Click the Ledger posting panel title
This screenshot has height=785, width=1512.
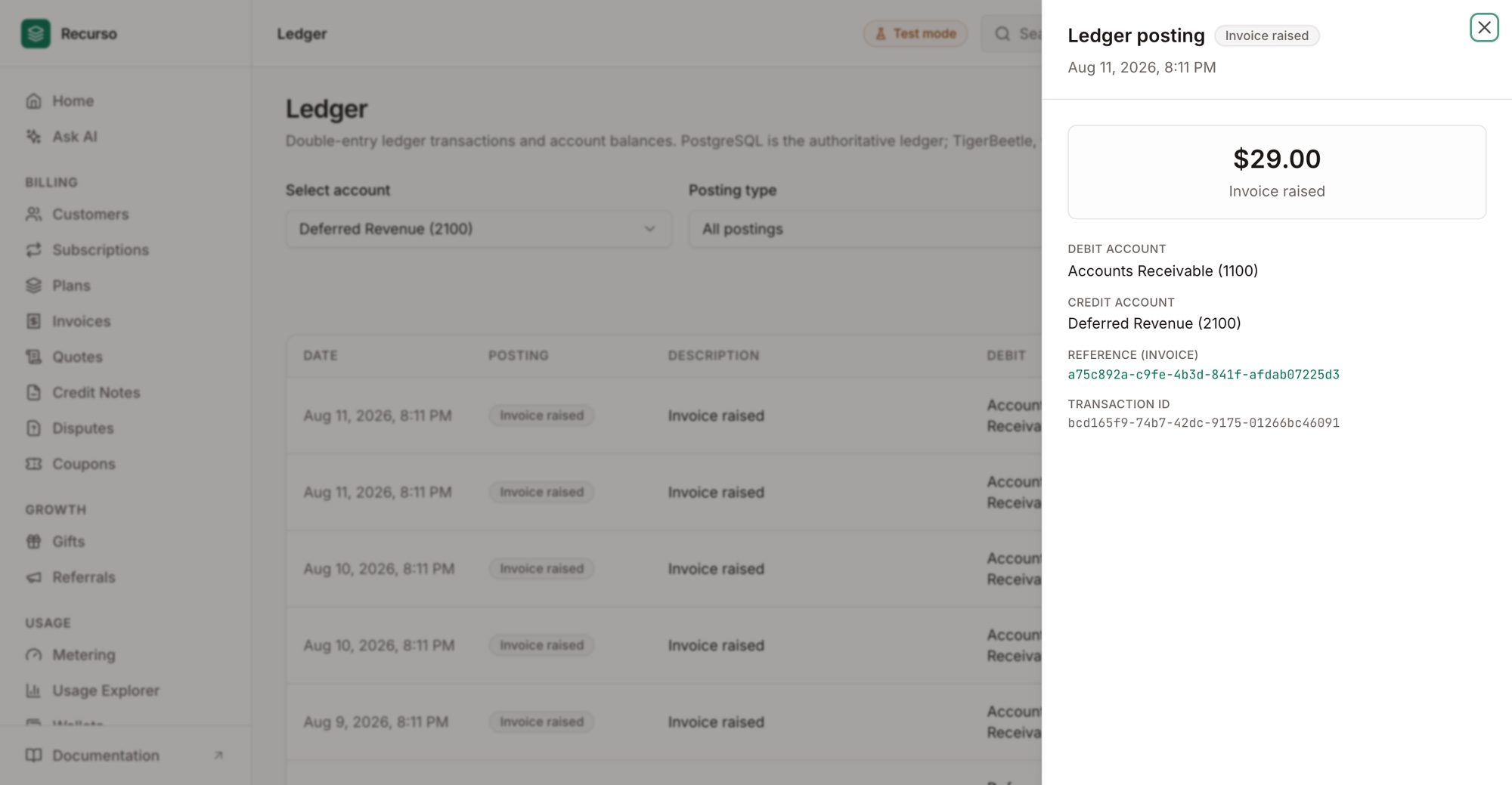(x=1136, y=36)
